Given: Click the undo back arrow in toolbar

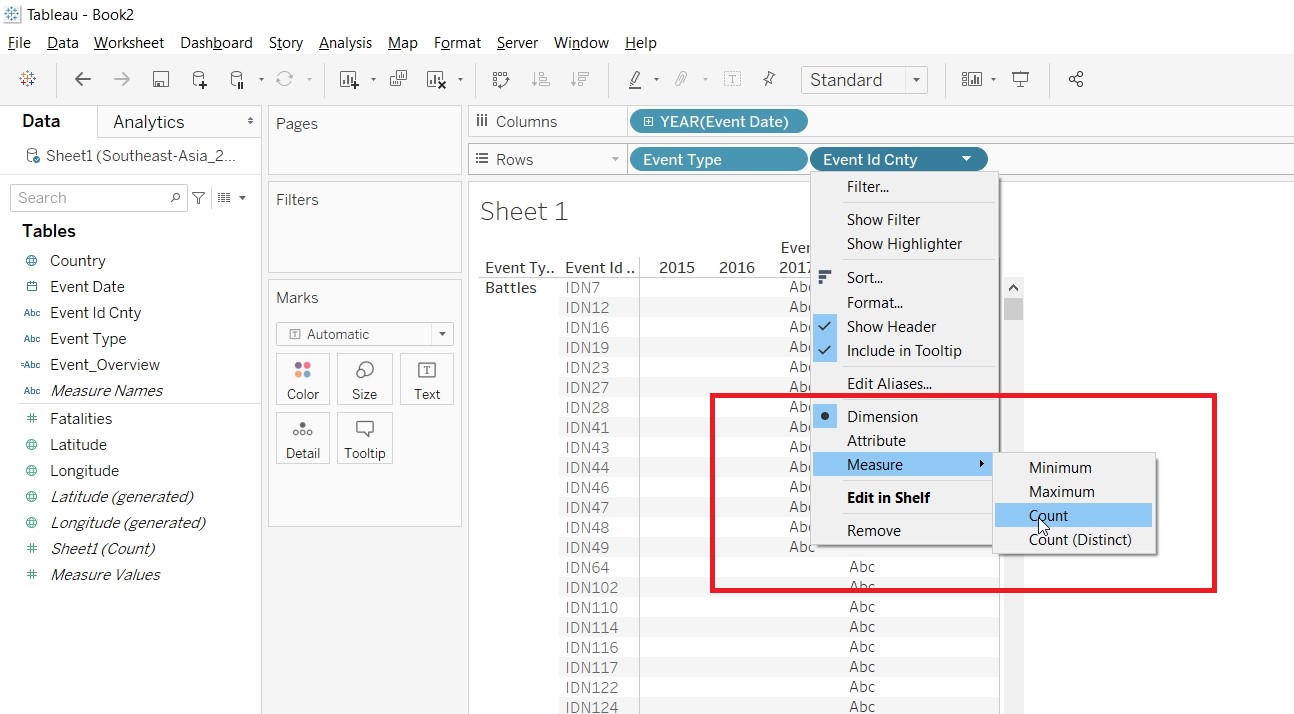Looking at the screenshot, I should click(x=83, y=80).
